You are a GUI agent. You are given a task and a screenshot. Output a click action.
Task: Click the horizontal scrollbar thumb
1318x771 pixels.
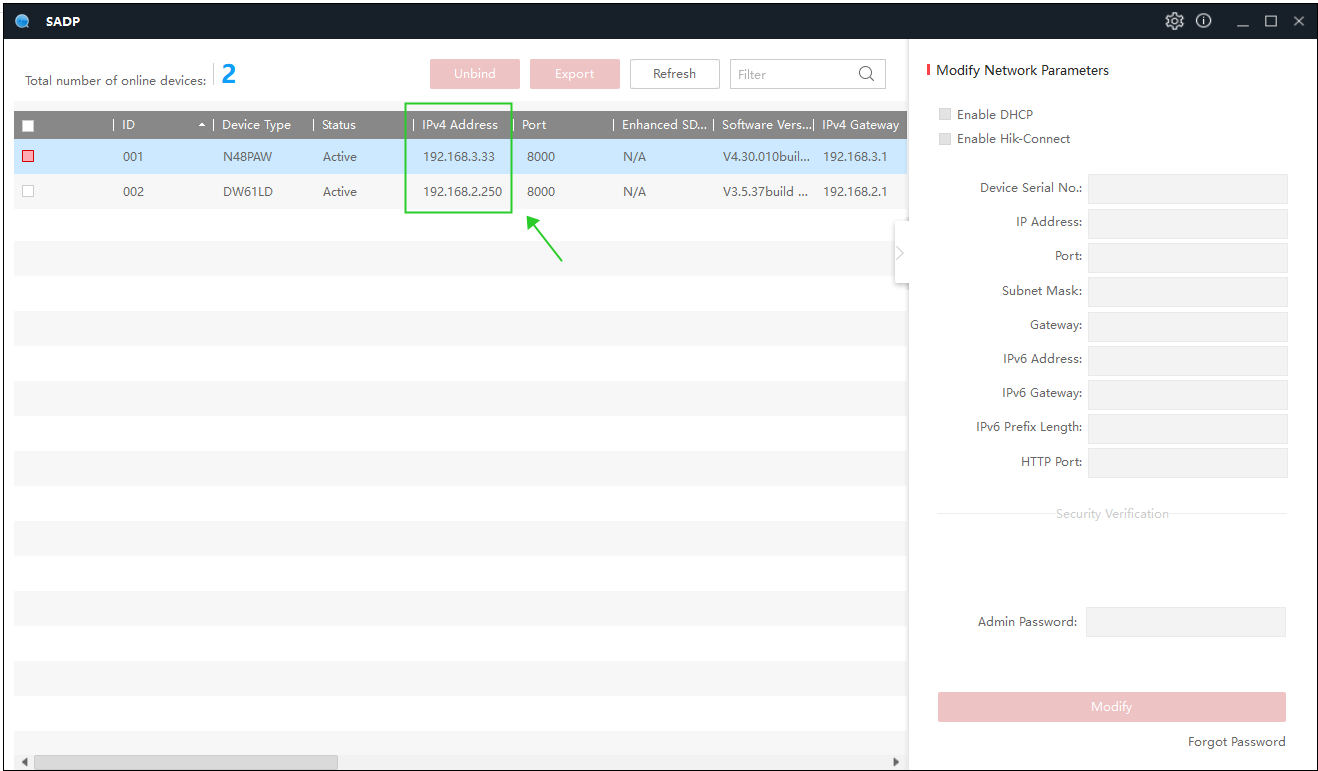coord(185,762)
